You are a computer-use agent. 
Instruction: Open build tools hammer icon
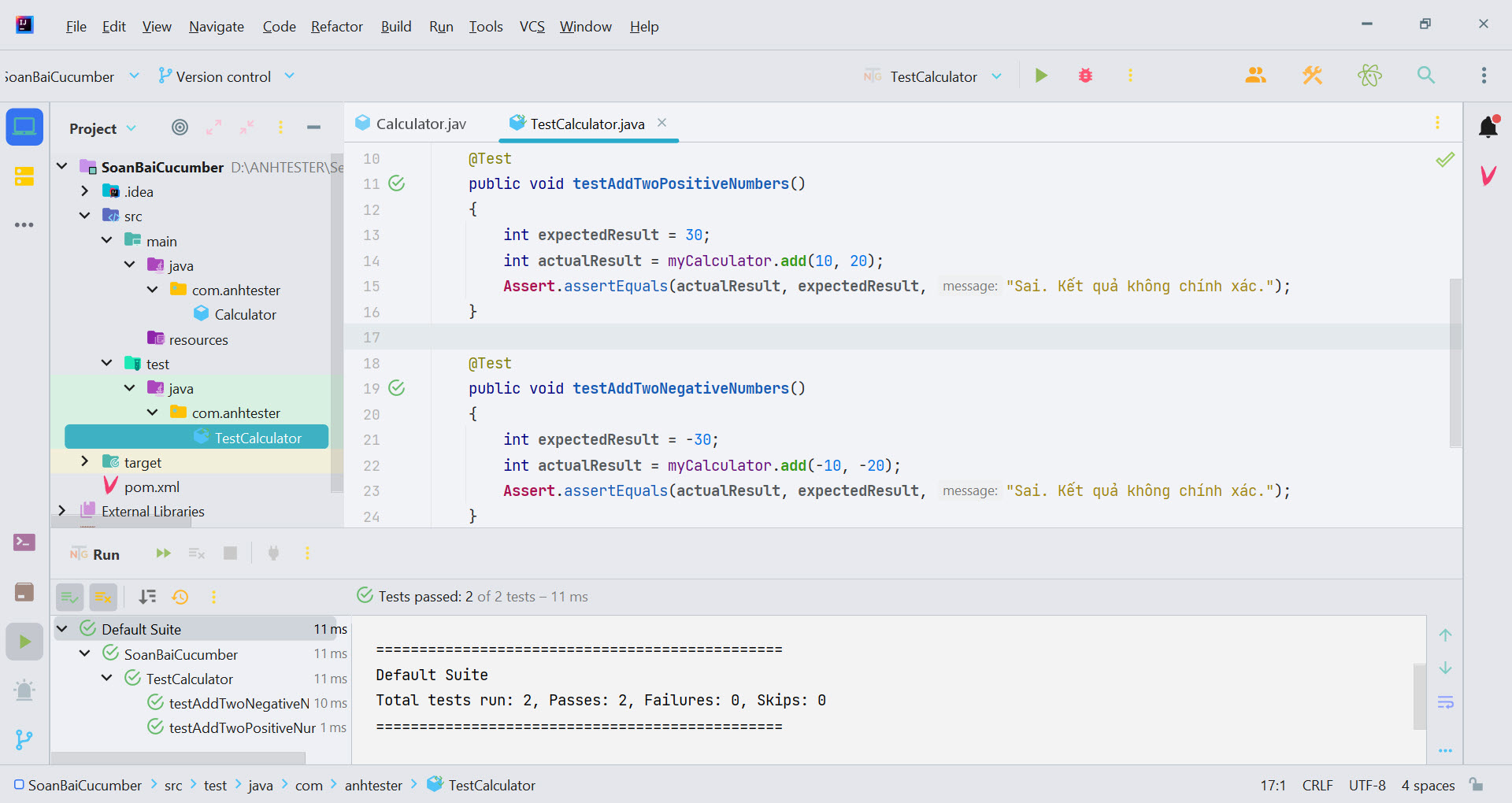pos(1312,76)
